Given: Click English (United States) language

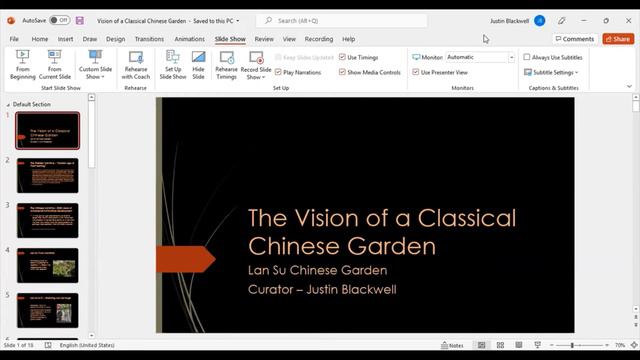Looking at the screenshot, I should tap(87, 345).
